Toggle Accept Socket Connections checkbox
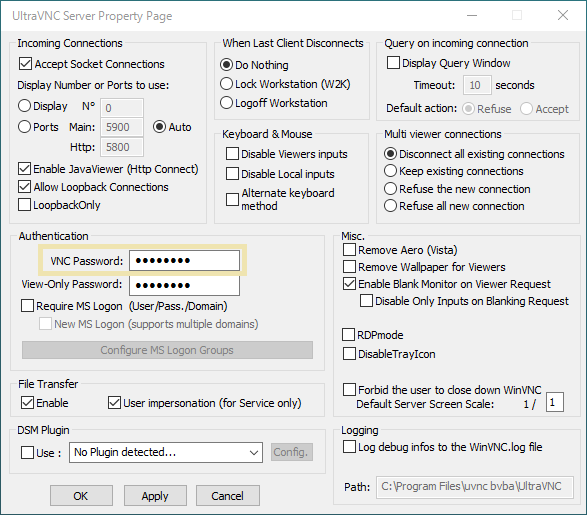 pyautogui.click(x=25, y=64)
